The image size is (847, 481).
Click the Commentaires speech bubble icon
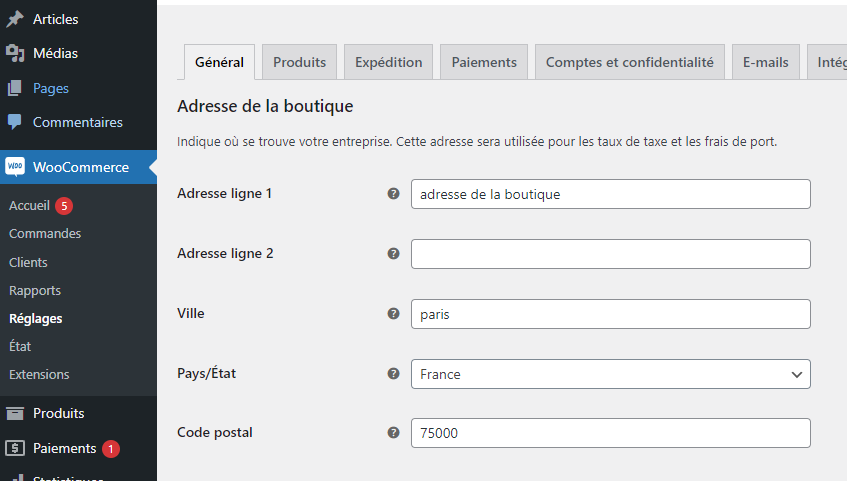[15, 122]
